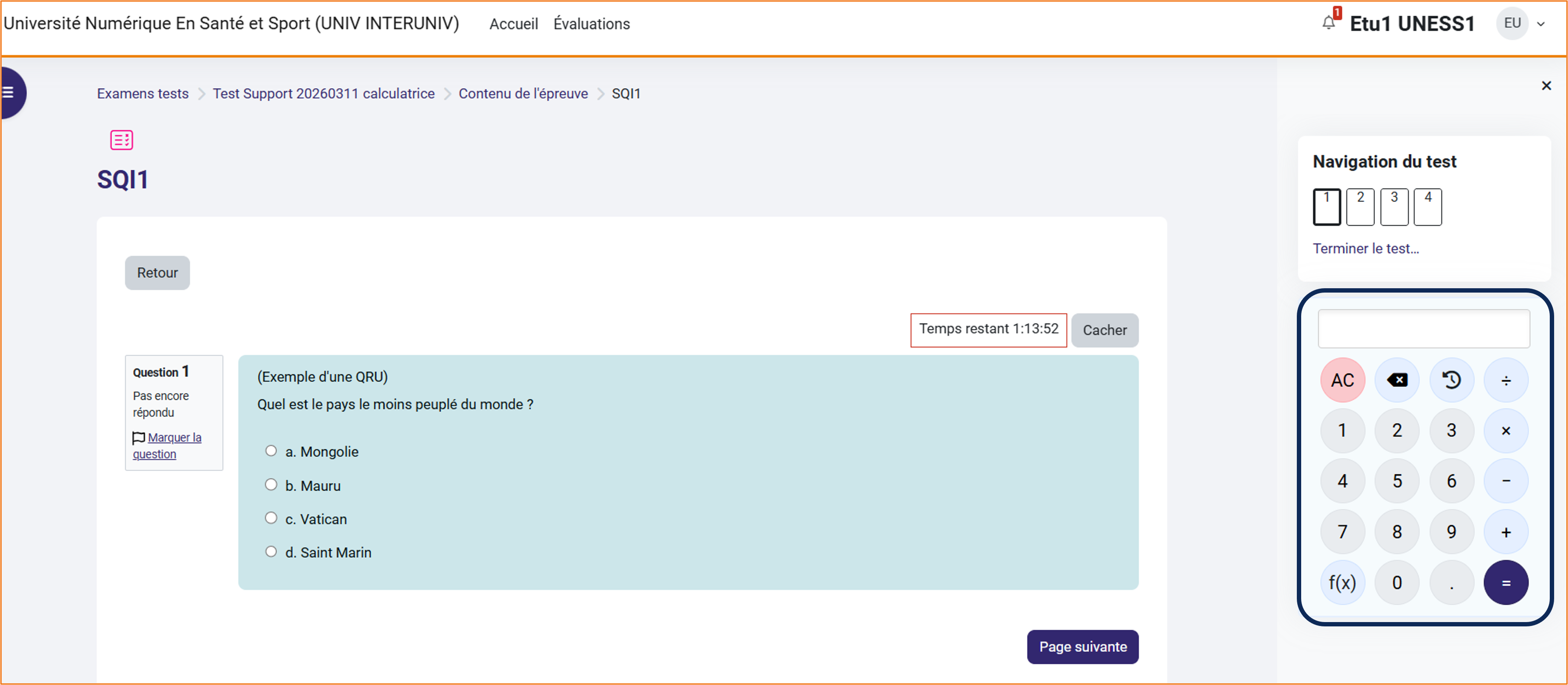Image resolution: width=1568 pixels, height=685 pixels.
Task: Choose answer d. Saint Marin
Action: click(271, 552)
